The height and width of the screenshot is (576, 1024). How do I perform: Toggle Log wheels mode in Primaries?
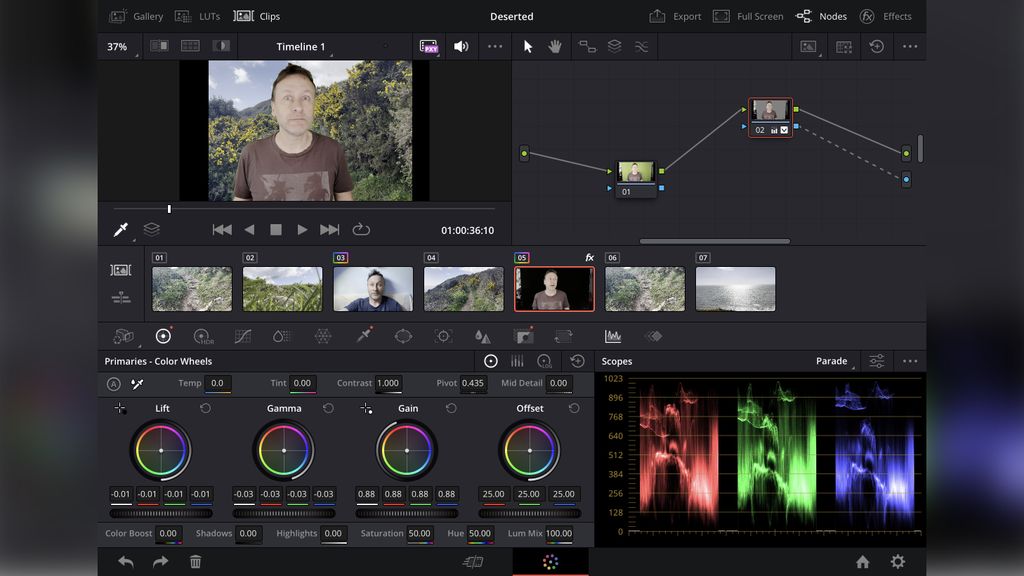pyautogui.click(x=545, y=361)
